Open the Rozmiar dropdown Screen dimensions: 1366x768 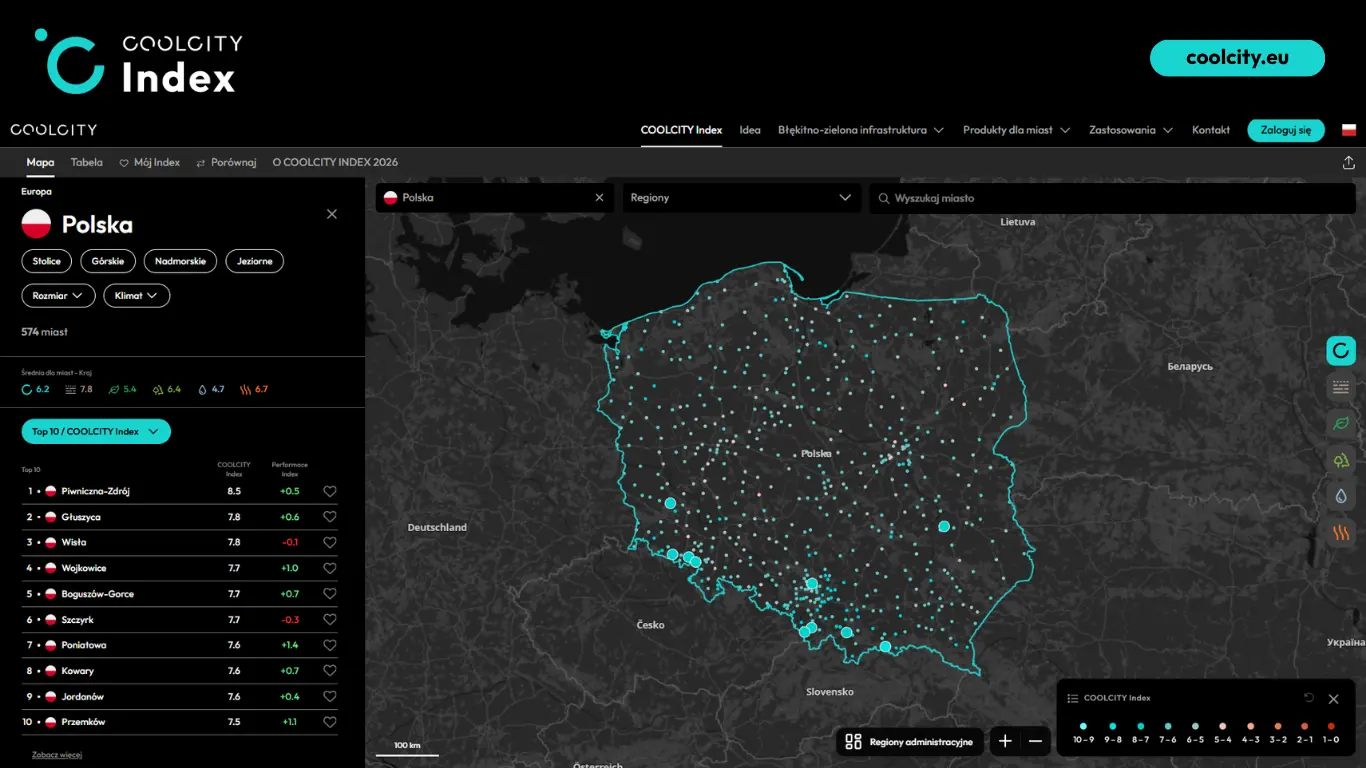(x=58, y=296)
